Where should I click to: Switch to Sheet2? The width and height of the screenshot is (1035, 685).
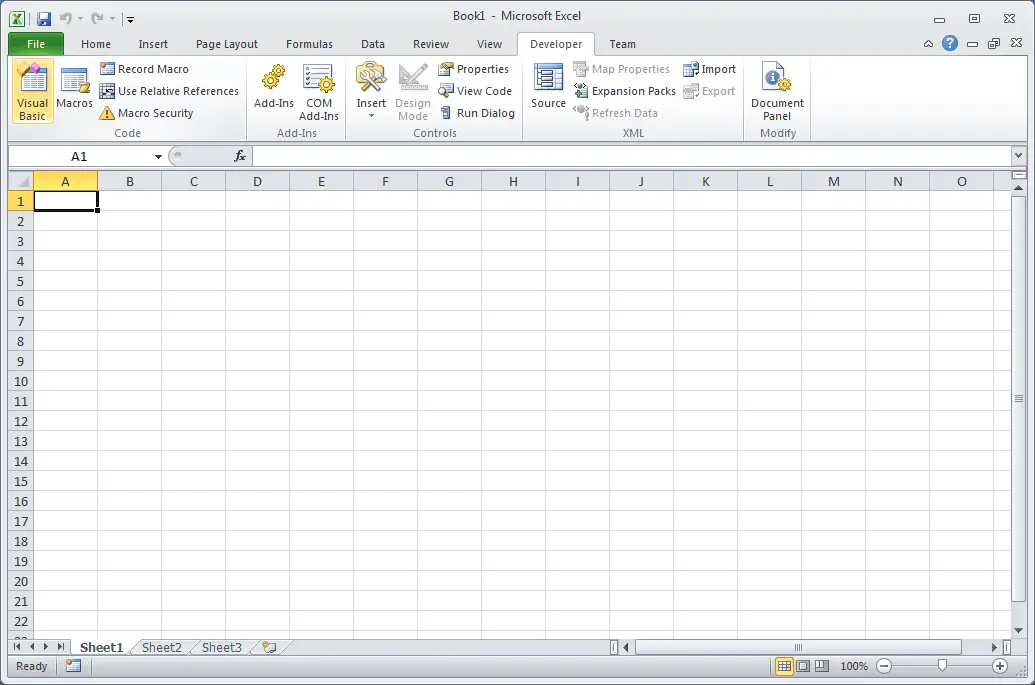coord(161,647)
